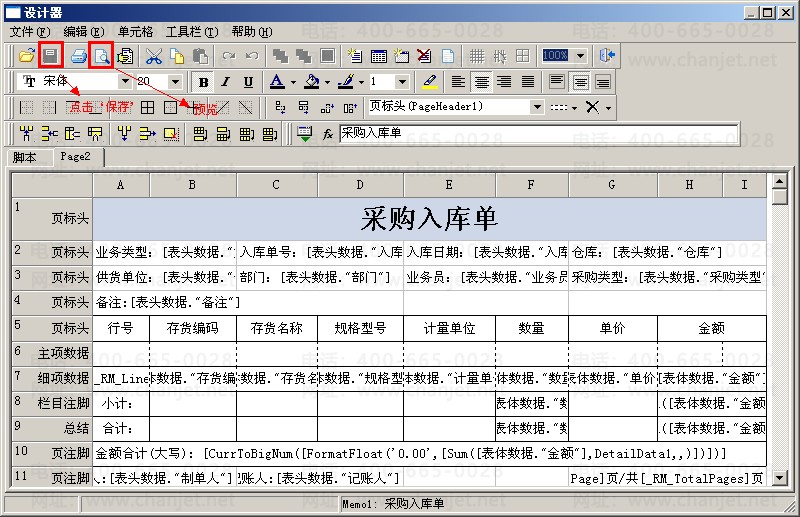Click the blank page icon

point(447,55)
